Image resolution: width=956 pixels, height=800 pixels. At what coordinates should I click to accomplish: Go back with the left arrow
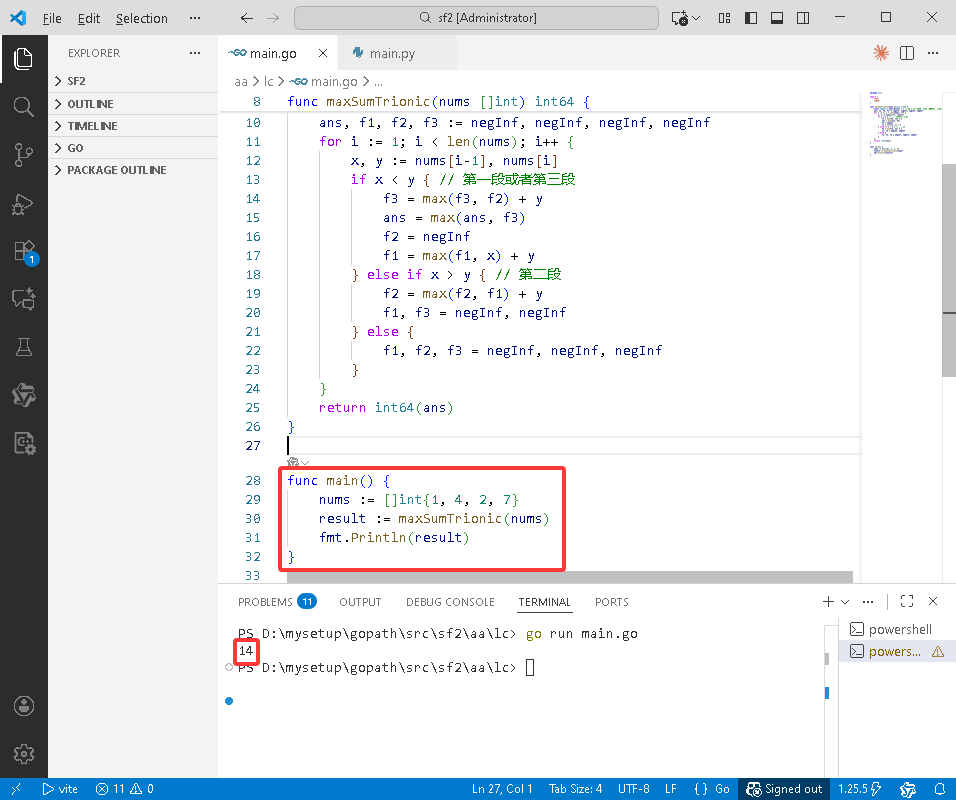(x=246, y=18)
